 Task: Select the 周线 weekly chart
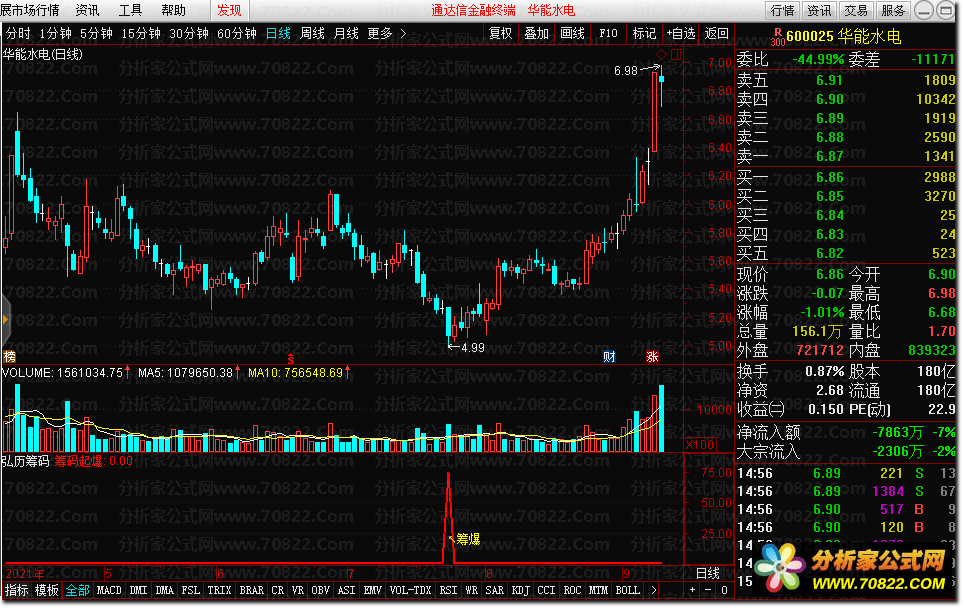point(312,34)
